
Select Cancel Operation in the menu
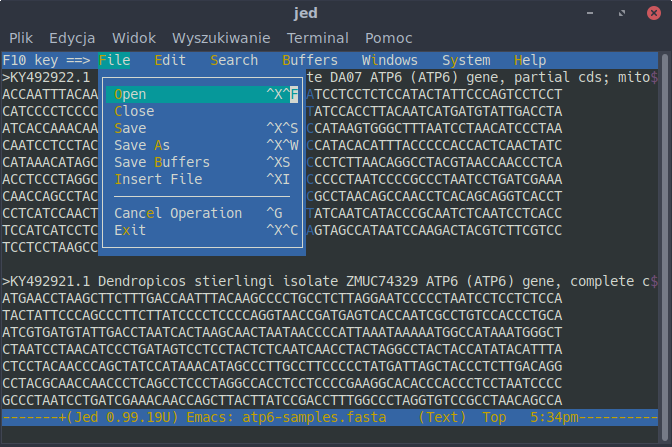pos(177,213)
